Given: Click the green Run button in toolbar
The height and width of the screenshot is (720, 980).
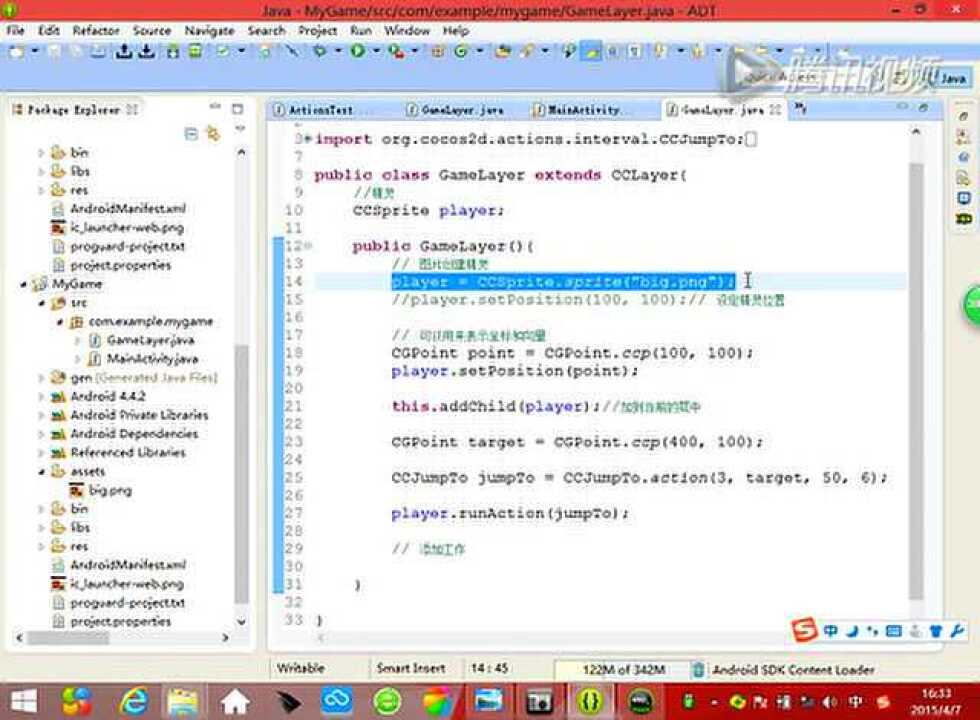Looking at the screenshot, I should 357,51.
